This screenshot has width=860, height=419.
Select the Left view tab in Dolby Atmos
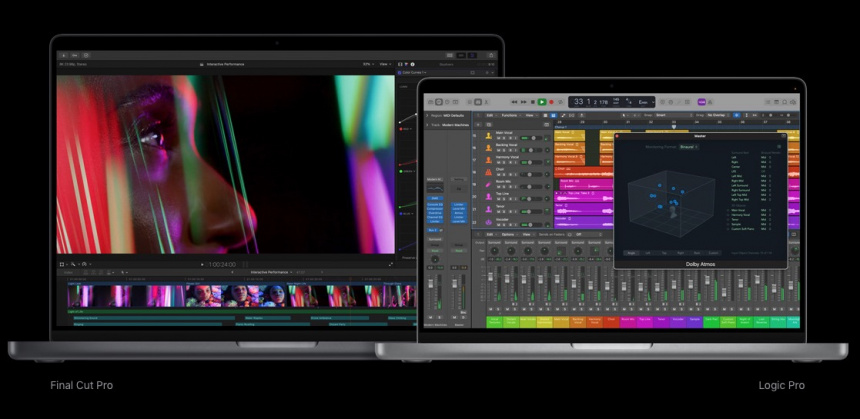point(648,253)
